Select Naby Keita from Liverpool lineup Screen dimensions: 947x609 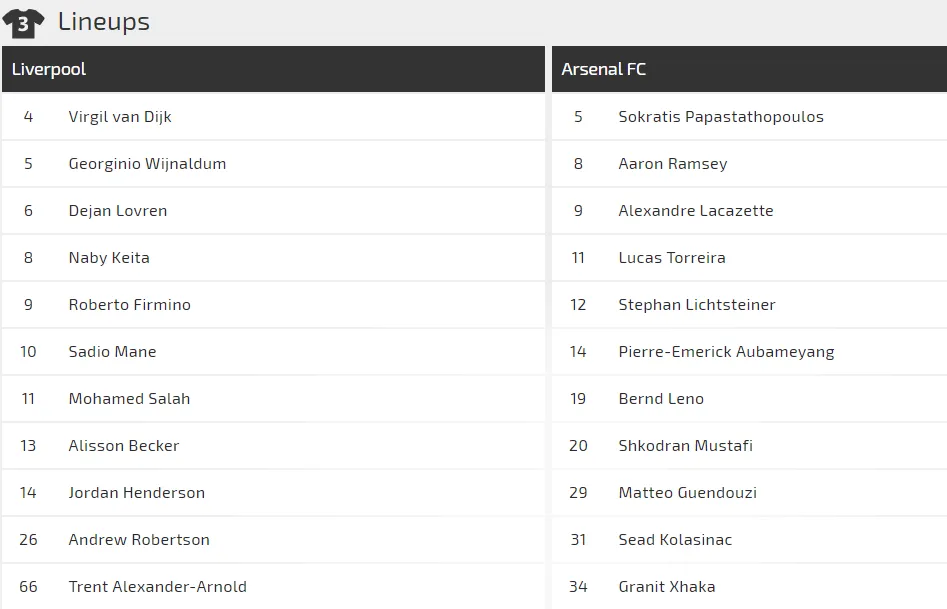(109, 258)
